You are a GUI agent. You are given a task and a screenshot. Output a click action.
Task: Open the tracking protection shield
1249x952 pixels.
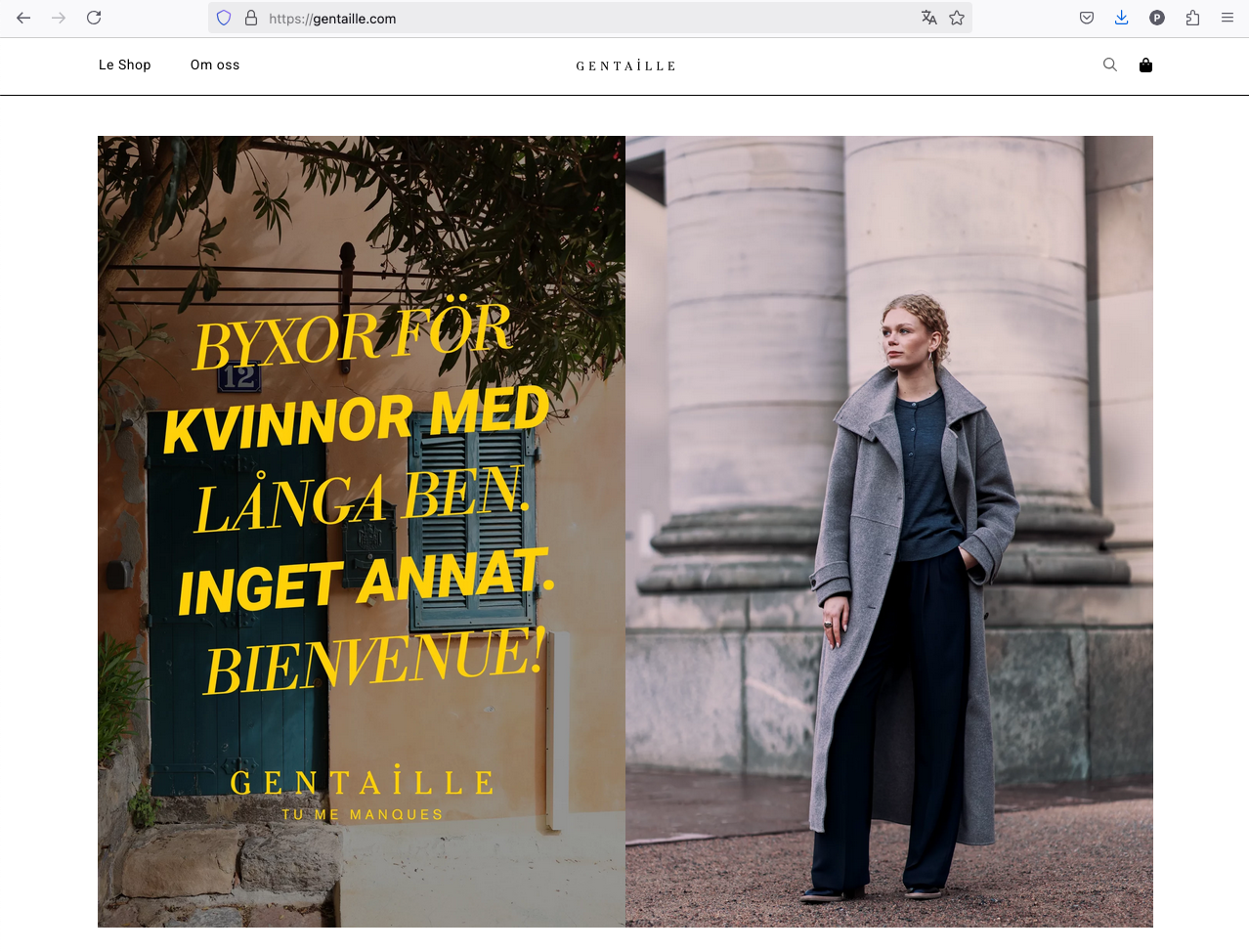pos(224,18)
